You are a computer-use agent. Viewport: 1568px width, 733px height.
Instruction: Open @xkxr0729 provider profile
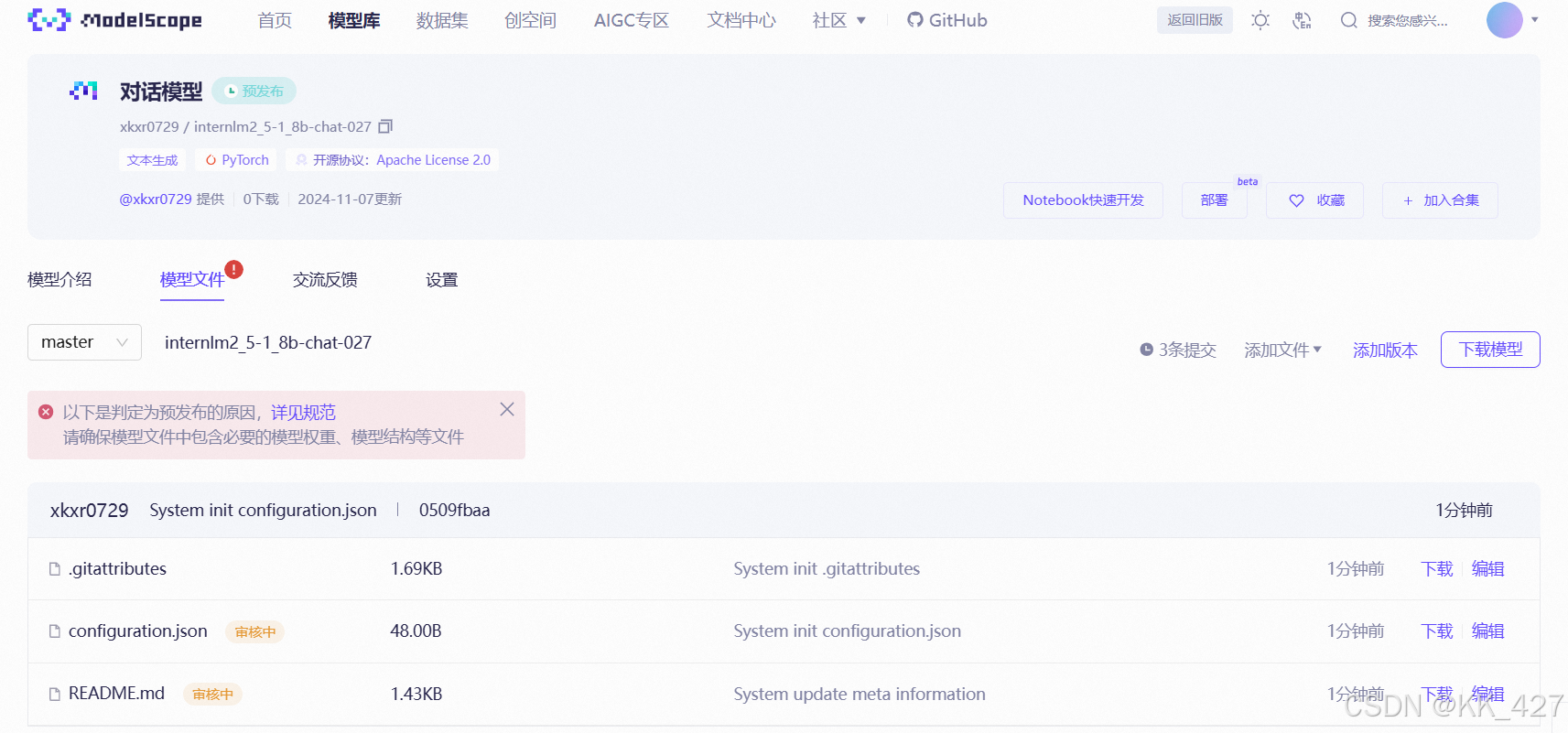(x=156, y=199)
